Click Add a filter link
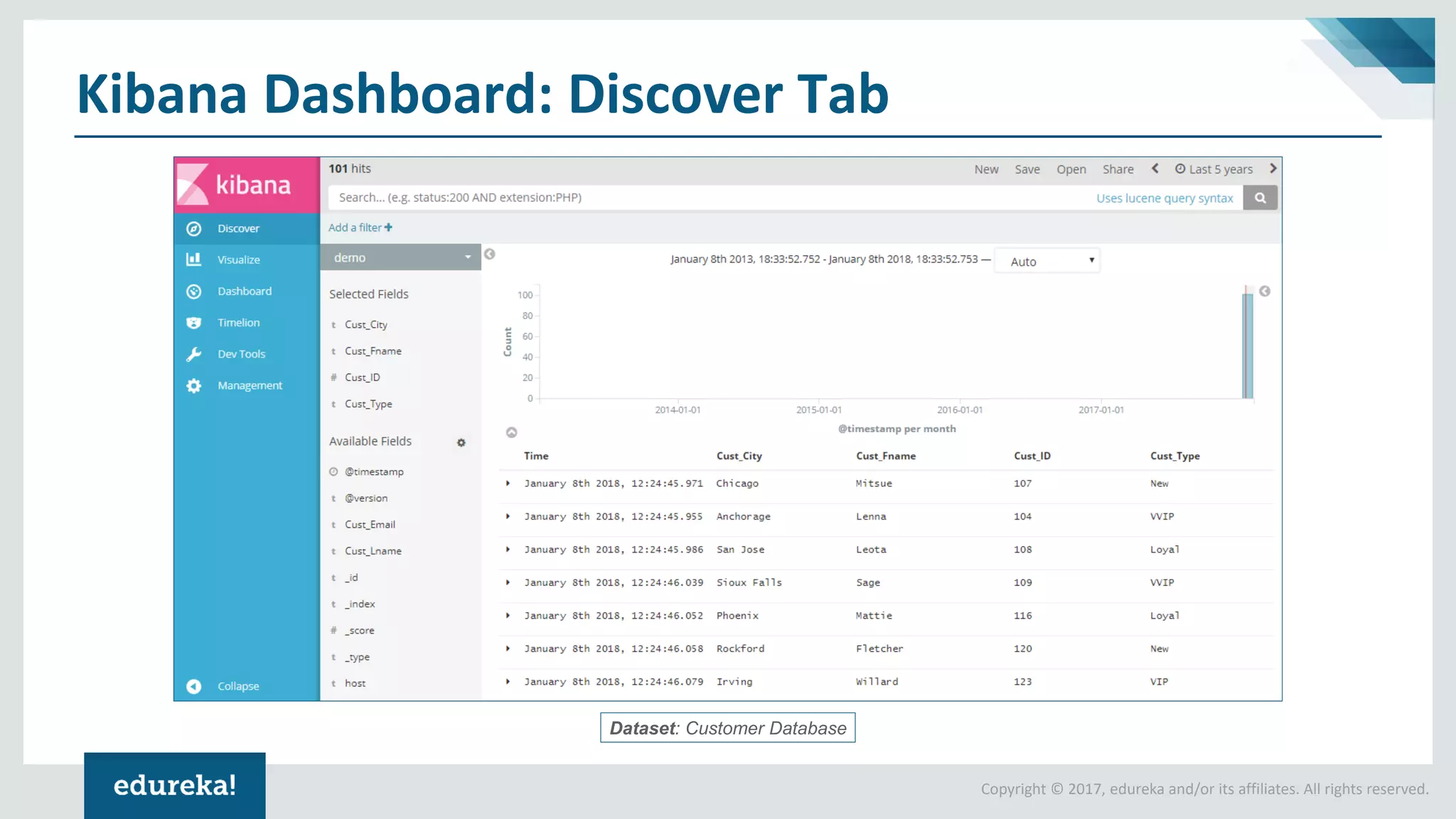 (360, 227)
